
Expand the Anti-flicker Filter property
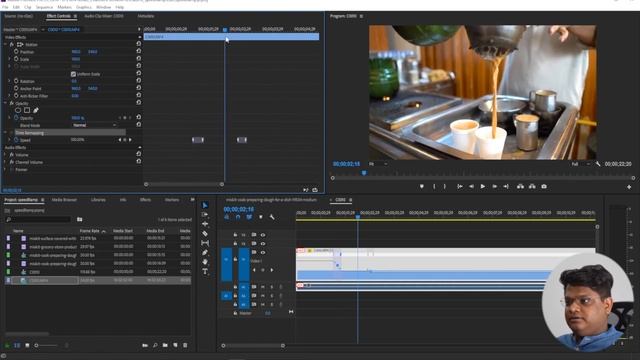[x=9, y=96]
